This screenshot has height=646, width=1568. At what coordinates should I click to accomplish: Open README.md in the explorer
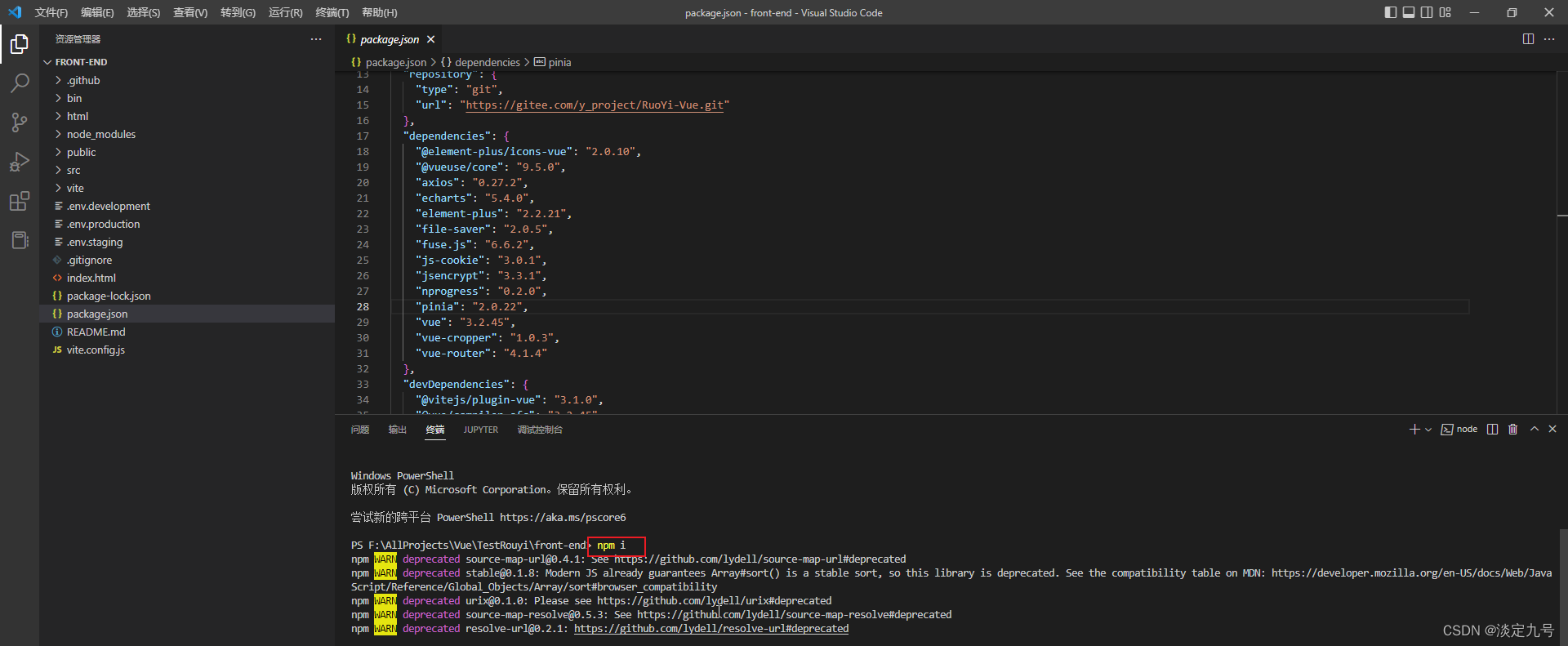pyautogui.click(x=187, y=332)
